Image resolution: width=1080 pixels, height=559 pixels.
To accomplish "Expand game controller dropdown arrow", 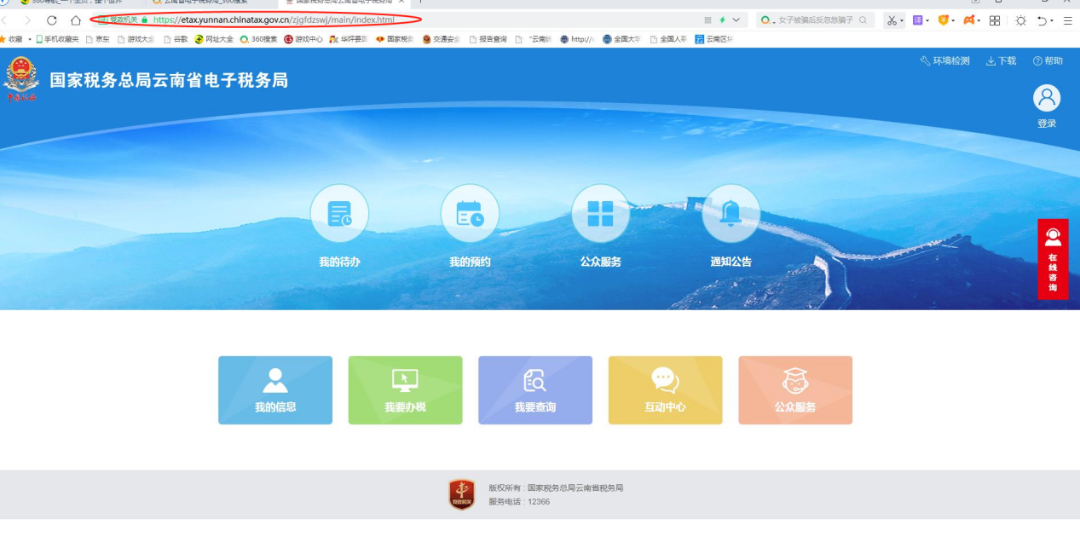I will 979,21.
